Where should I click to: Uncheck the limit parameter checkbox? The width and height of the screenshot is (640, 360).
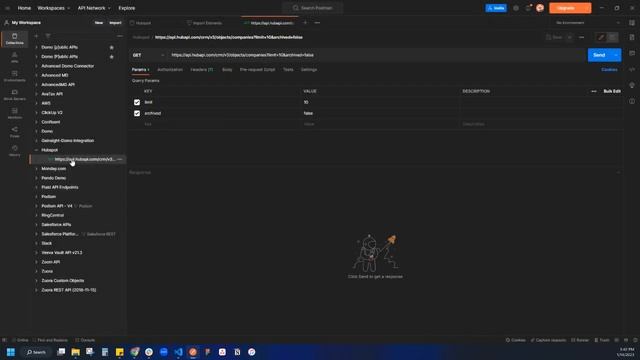(x=137, y=102)
